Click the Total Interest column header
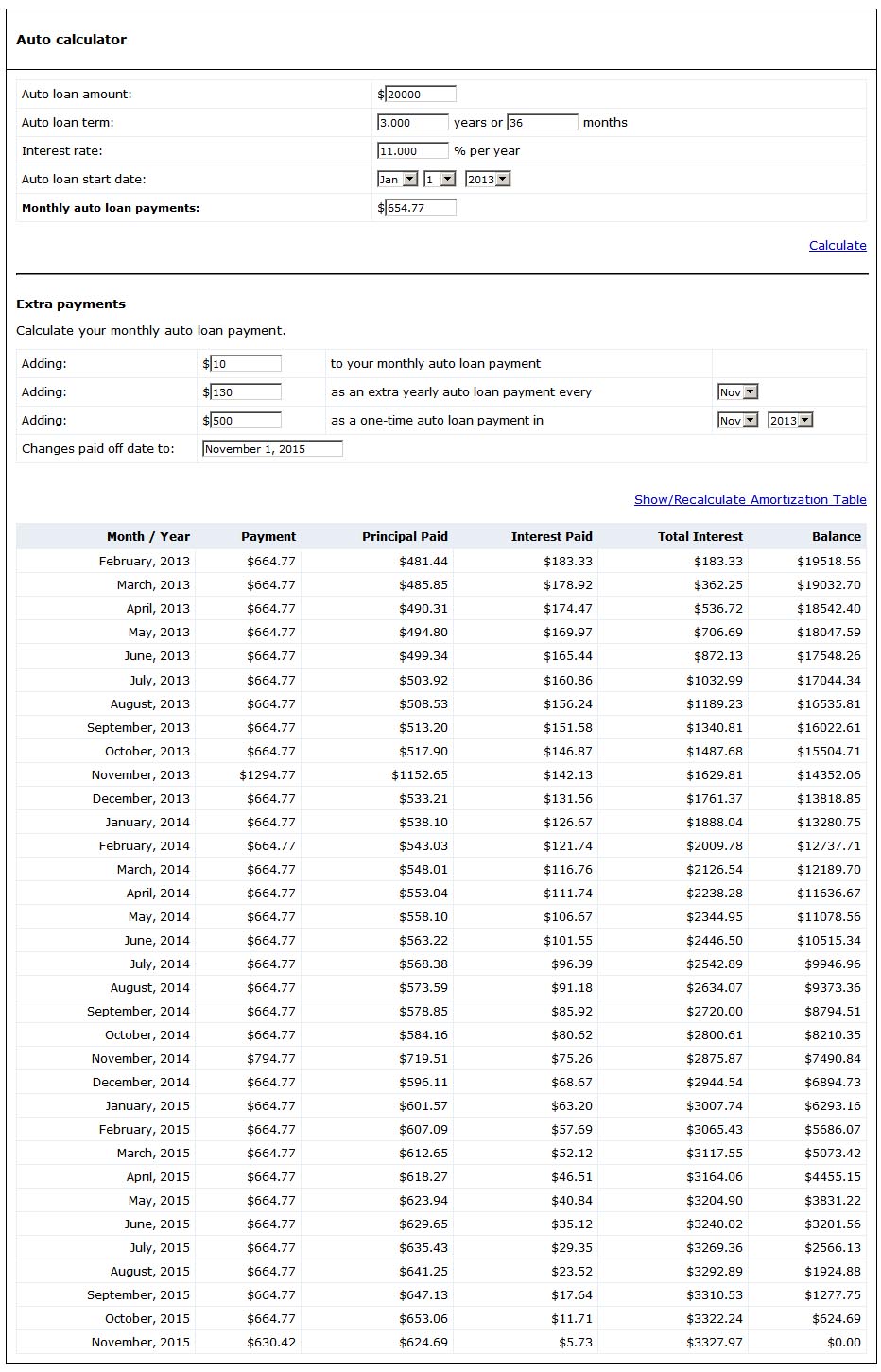The image size is (881, 1372). [700, 536]
